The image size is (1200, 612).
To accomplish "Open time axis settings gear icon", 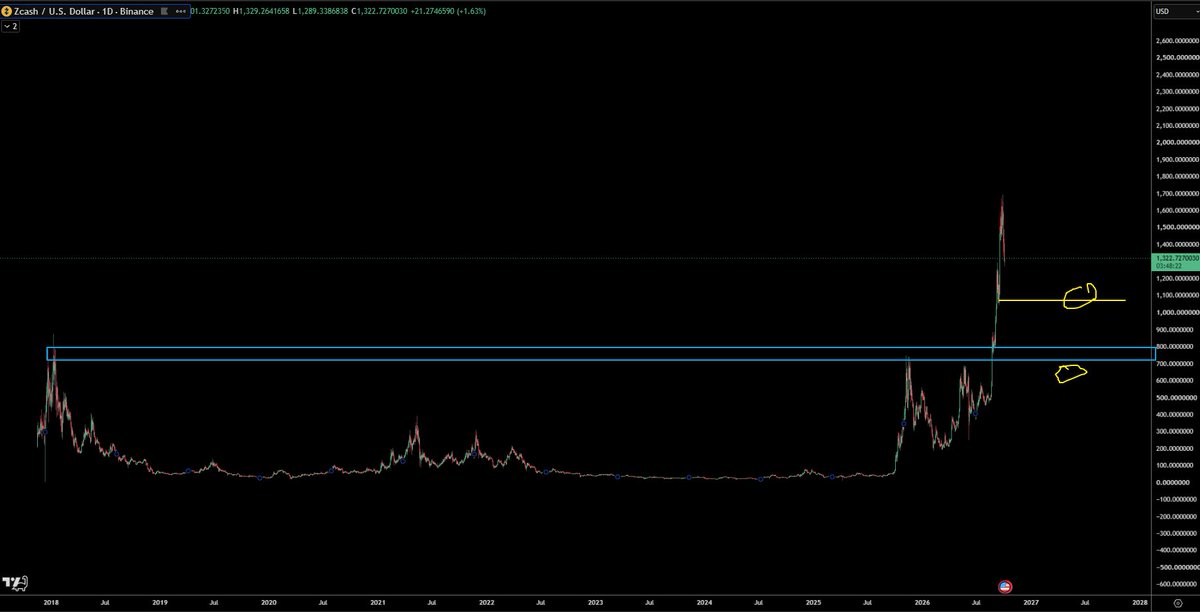I will coord(1178,604).
